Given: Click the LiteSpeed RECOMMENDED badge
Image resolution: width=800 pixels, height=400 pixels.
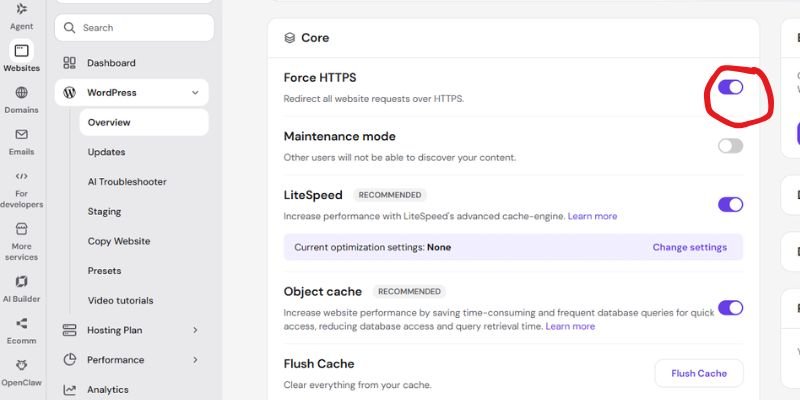Looking at the screenshot, I should point(390,195).
